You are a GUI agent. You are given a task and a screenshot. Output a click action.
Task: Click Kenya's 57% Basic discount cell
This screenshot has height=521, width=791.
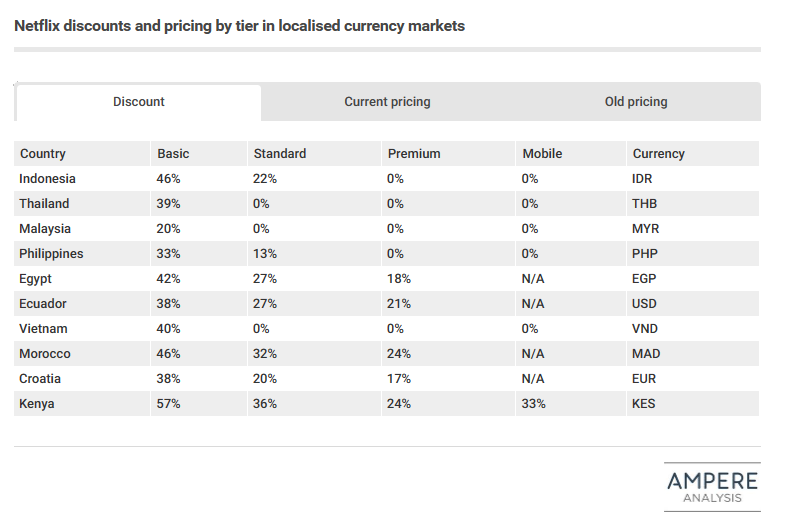[x=199, y=403]
